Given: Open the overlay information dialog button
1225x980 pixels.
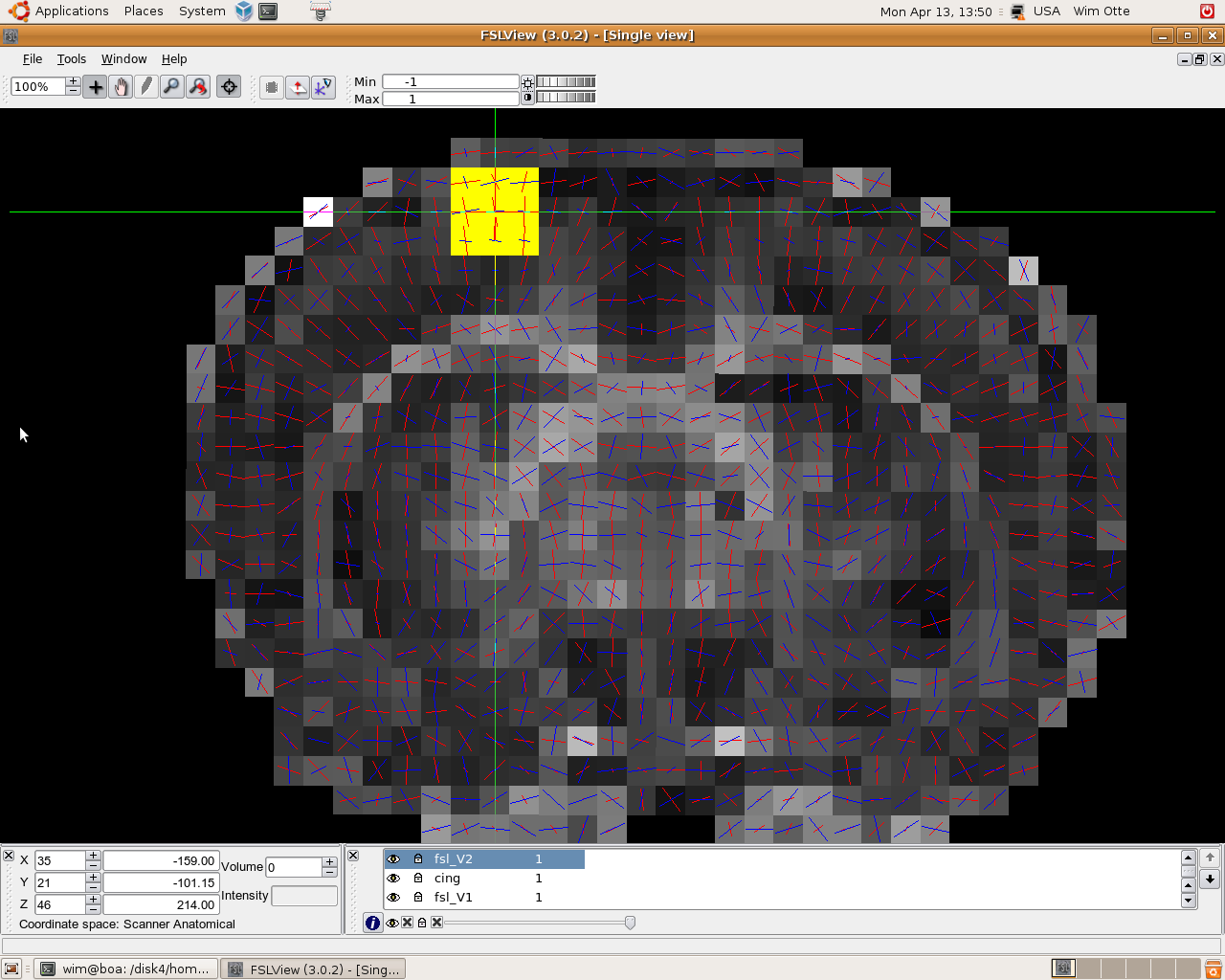Looking at the screenshot, I should (372, 923).
